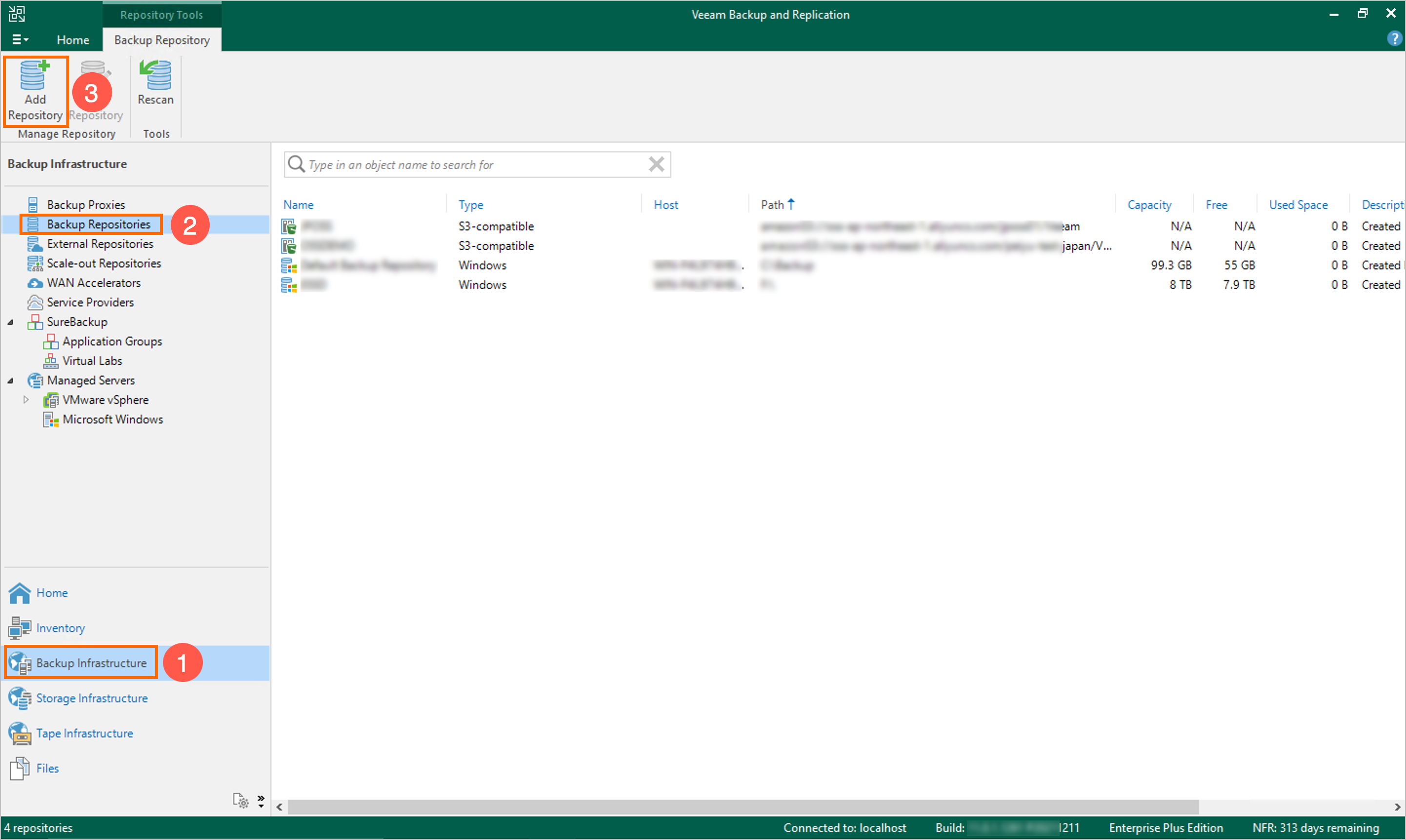Sort by Host column header
This screenshot has height=840, width=1406.
pyautogui.click(x=665, y=205)
